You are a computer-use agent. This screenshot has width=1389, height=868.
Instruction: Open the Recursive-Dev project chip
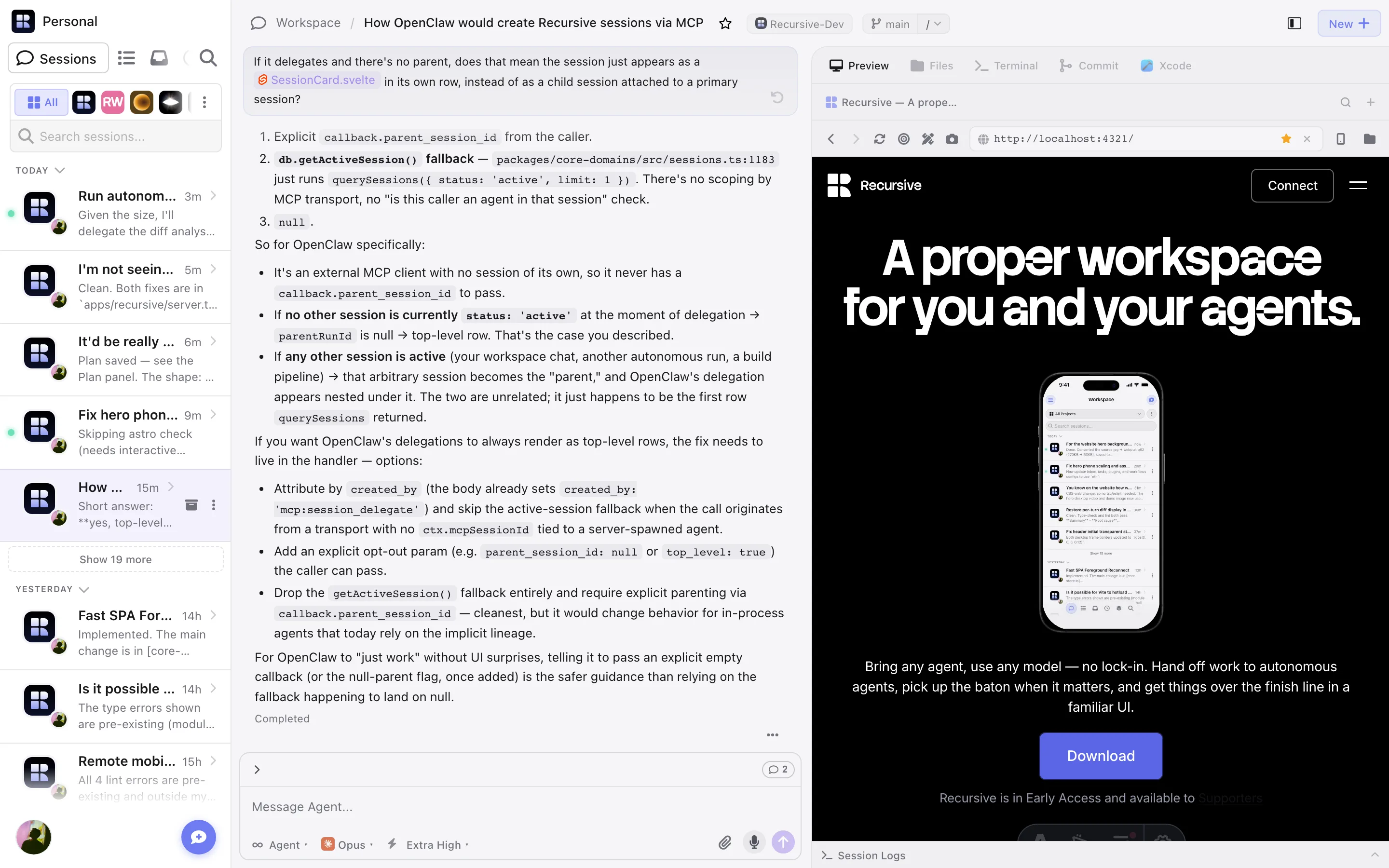pyautogui.click(x=800, y=24)
